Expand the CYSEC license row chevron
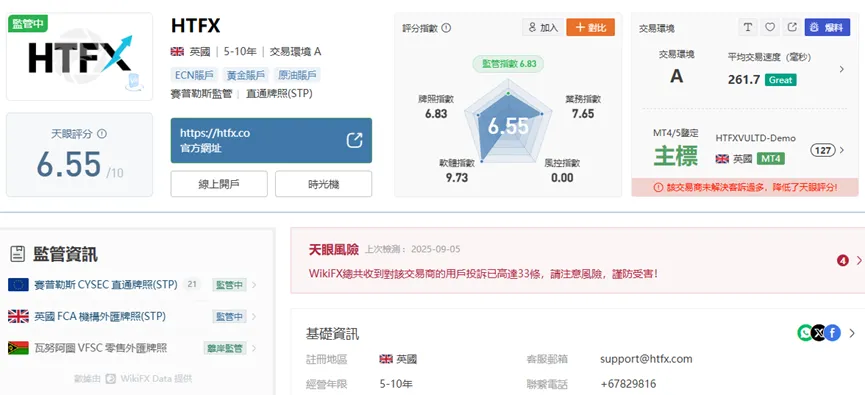865x395 pixels. pos(254,285)
